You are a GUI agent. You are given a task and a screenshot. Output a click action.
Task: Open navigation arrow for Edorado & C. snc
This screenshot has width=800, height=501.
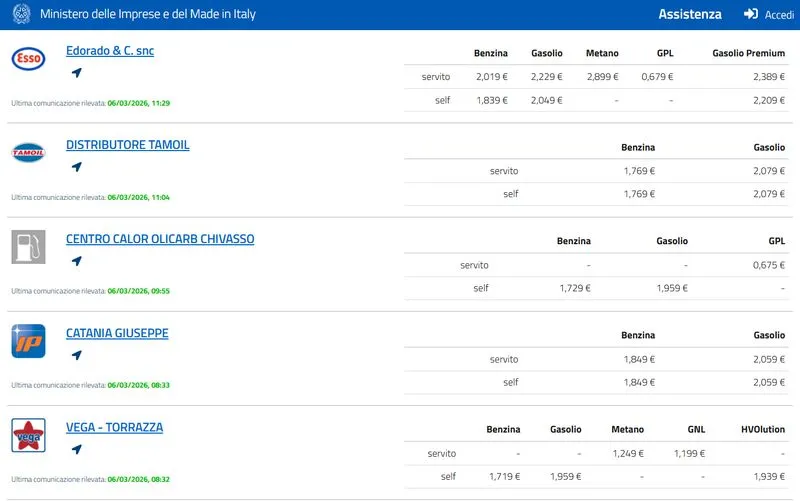point(76,73)
